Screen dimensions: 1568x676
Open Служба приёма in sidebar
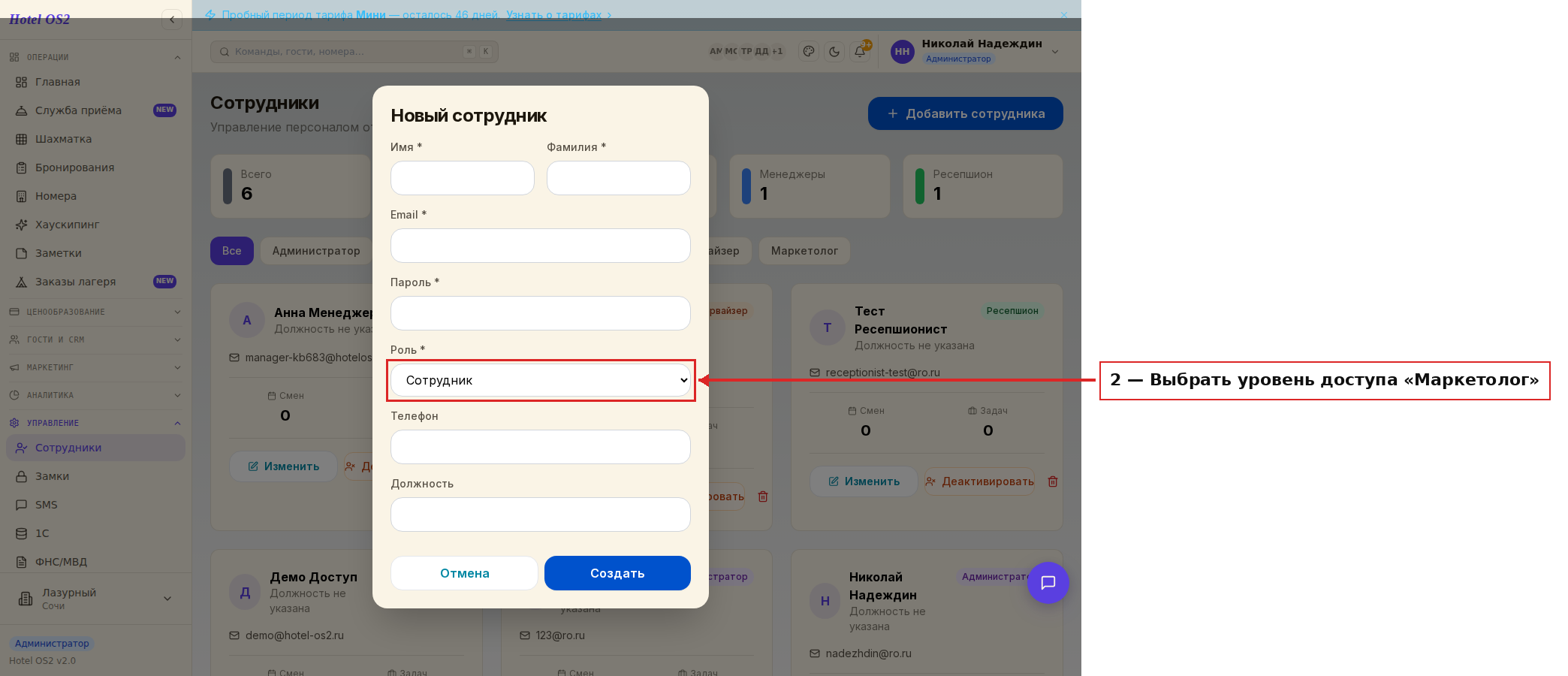point(95,110)
